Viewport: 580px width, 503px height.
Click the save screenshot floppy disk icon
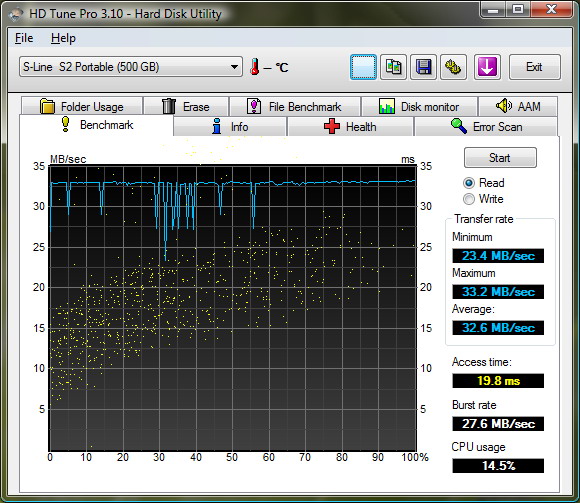(423, 67)
